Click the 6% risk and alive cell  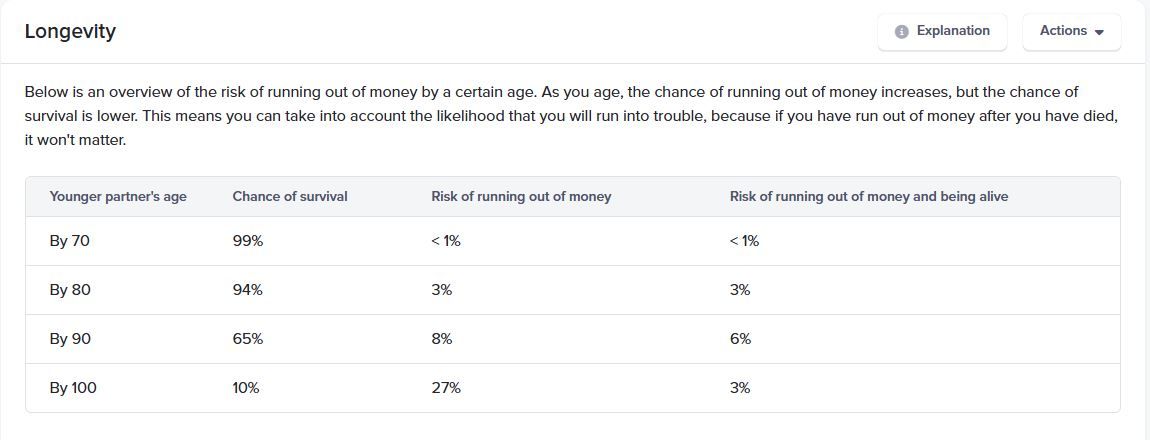[740, 339]
